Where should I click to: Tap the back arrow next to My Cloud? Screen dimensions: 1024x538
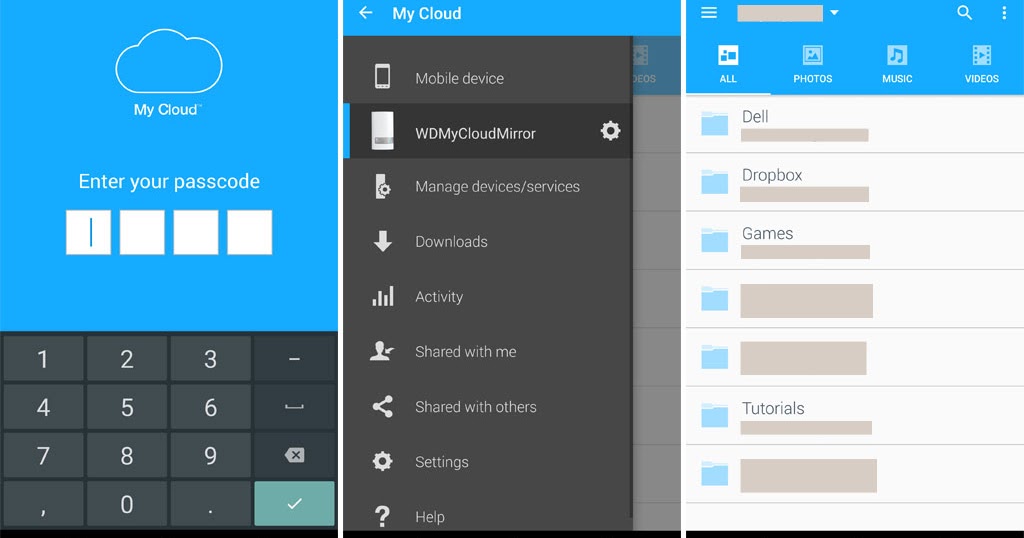366,13
